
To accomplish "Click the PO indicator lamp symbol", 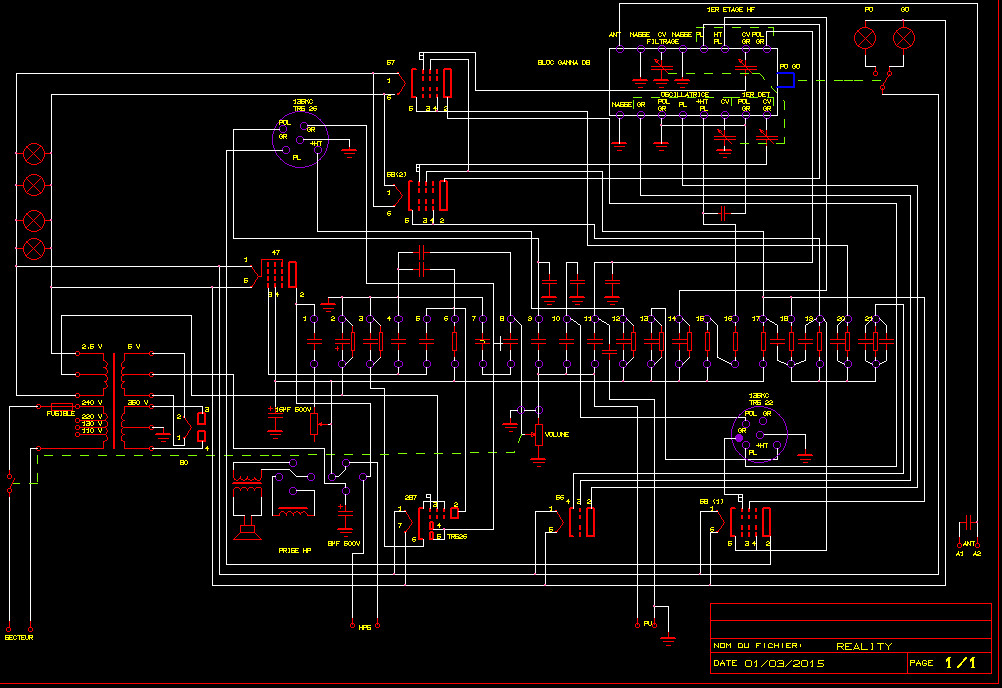I will pos(865,38).
